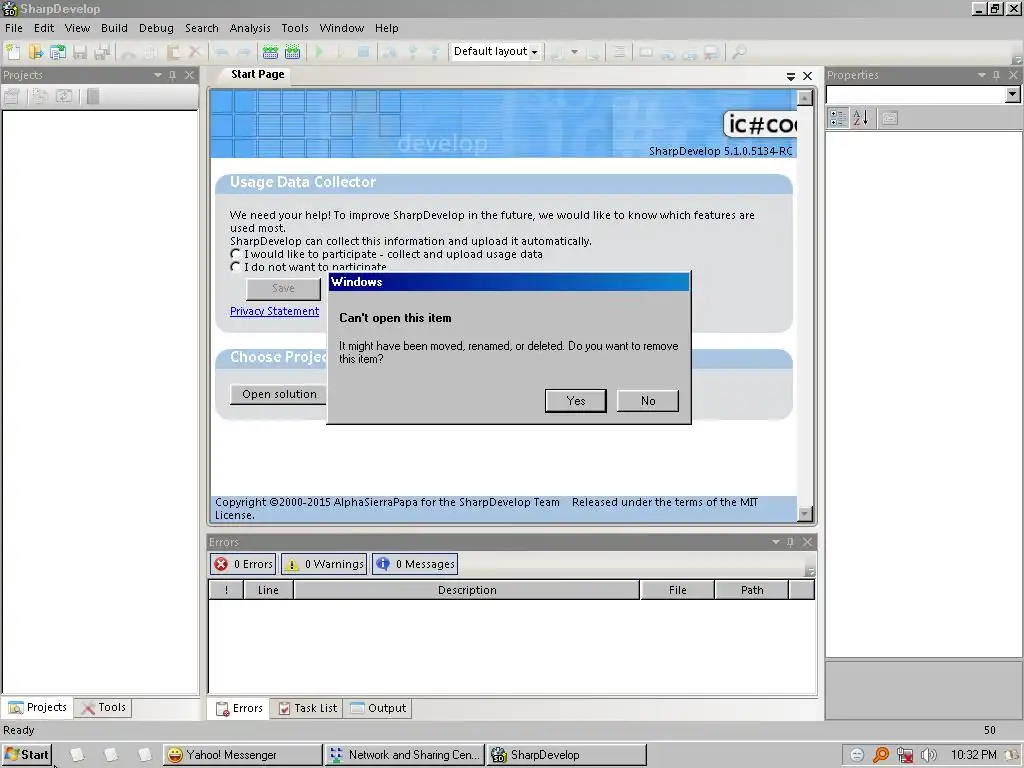
Task: Open the Search menu
Action: click(x=202, y=28)
